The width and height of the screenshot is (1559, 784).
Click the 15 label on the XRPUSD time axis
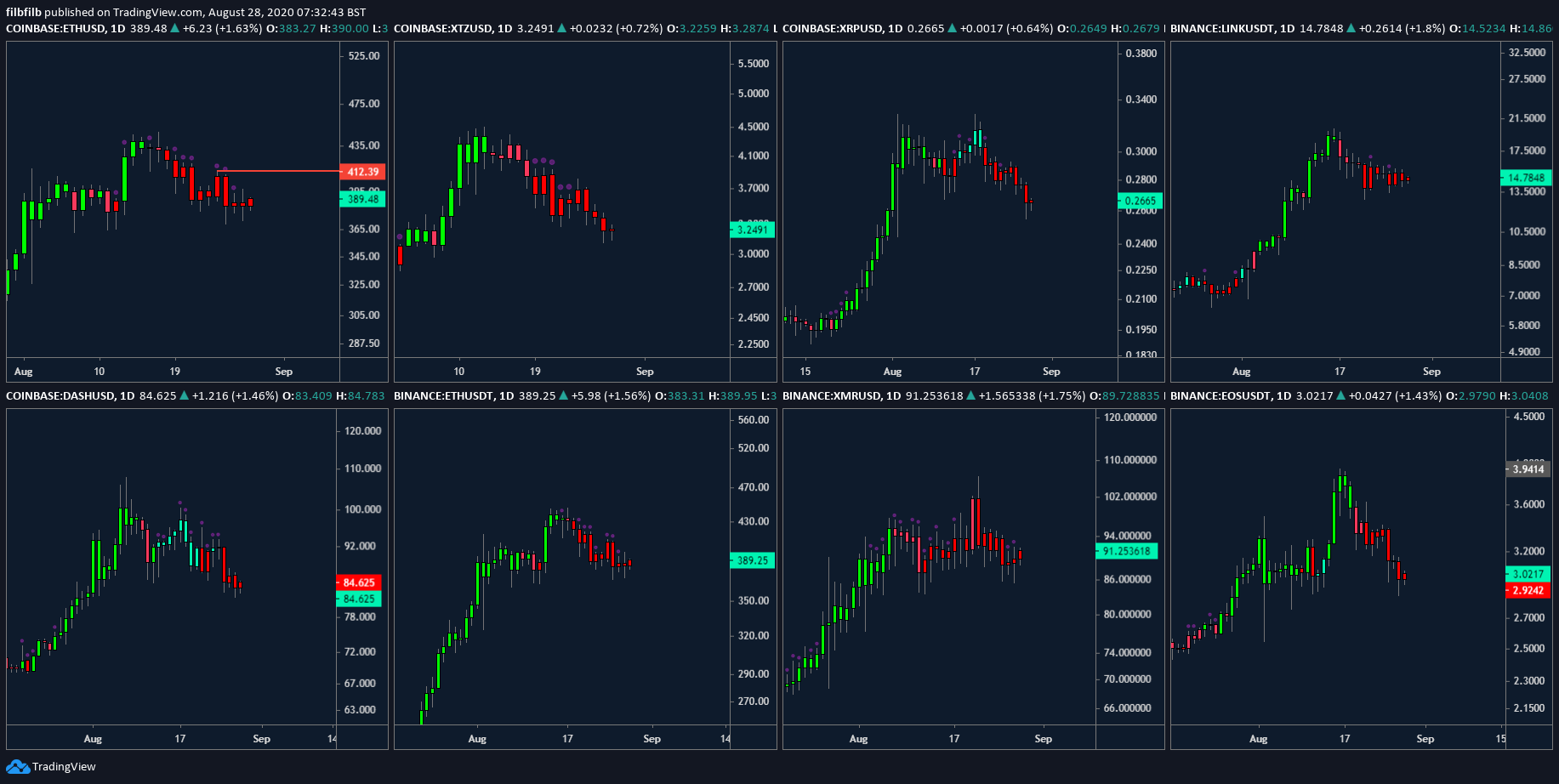[x=805, y=372]
